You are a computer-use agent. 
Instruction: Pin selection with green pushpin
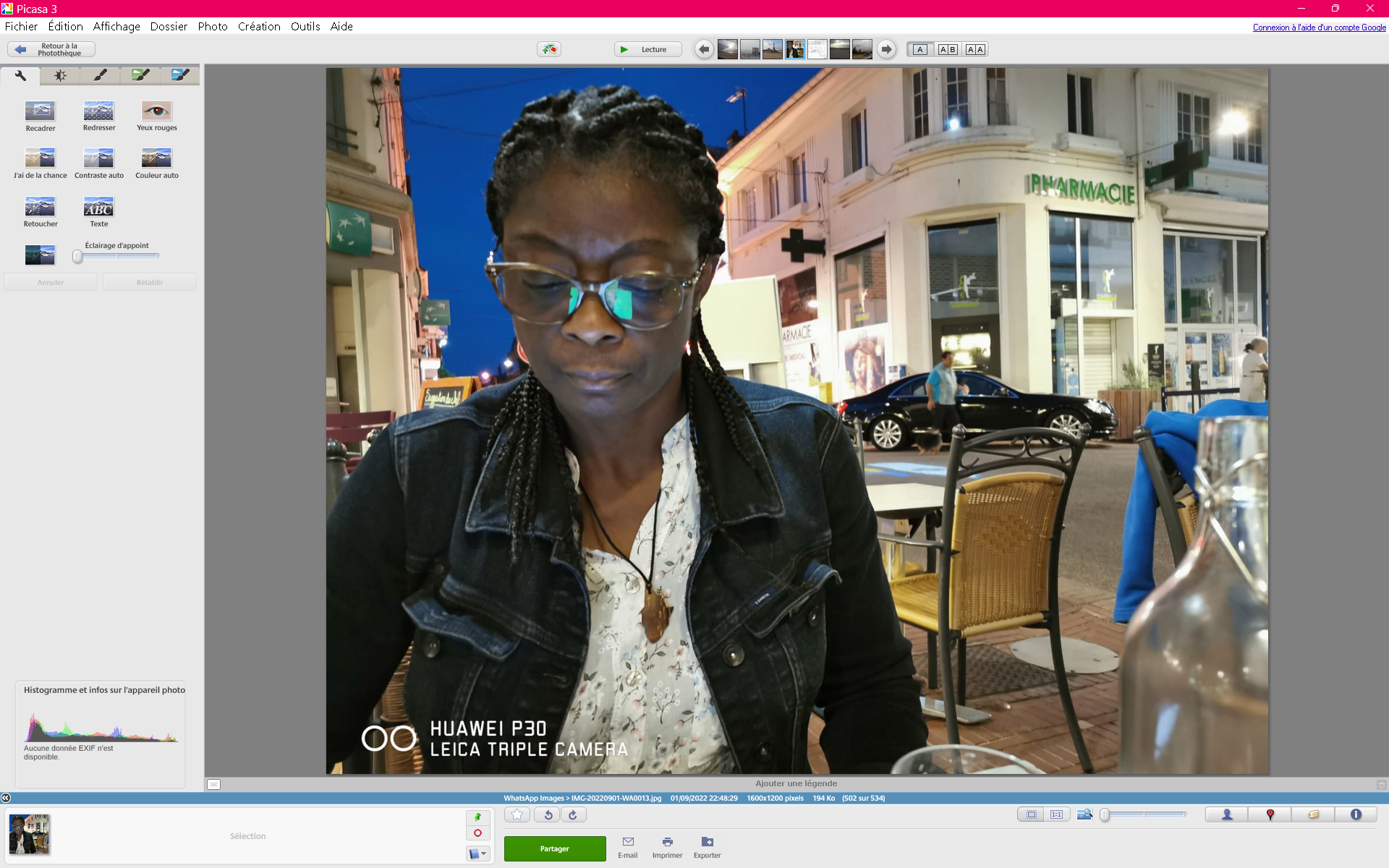click(477, 817)
